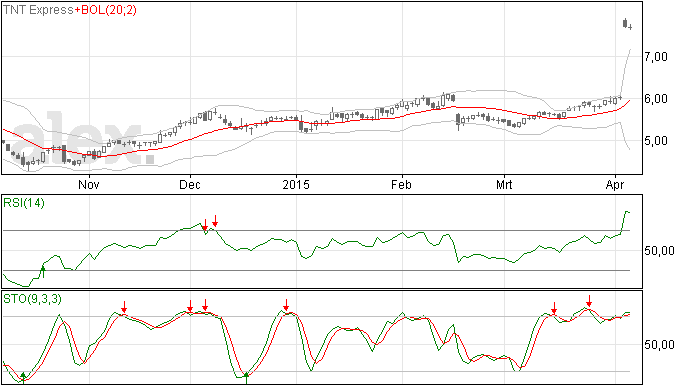The width and height of the screenshot is (690, 387).
Task: Click the 2015 date axis label
Action: pos(296,184)
